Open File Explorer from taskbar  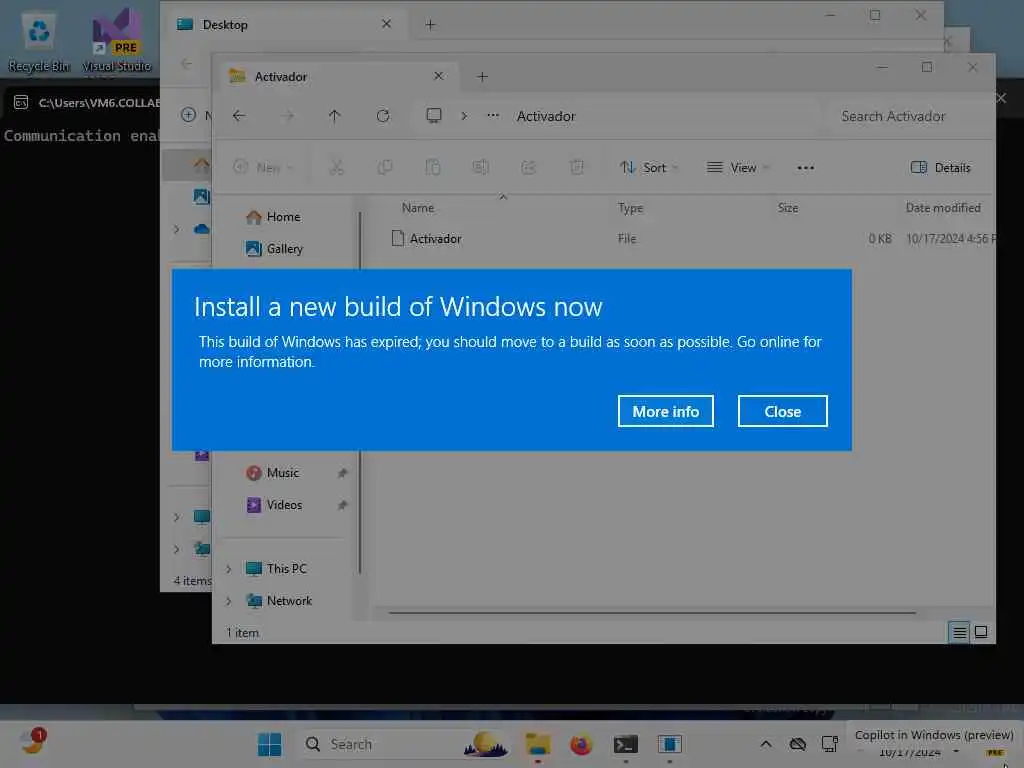click(537, 744)
